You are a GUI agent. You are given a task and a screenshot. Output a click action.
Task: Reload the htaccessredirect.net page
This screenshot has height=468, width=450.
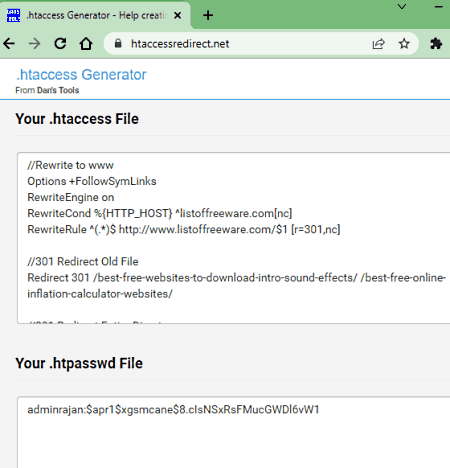(60, 44)
